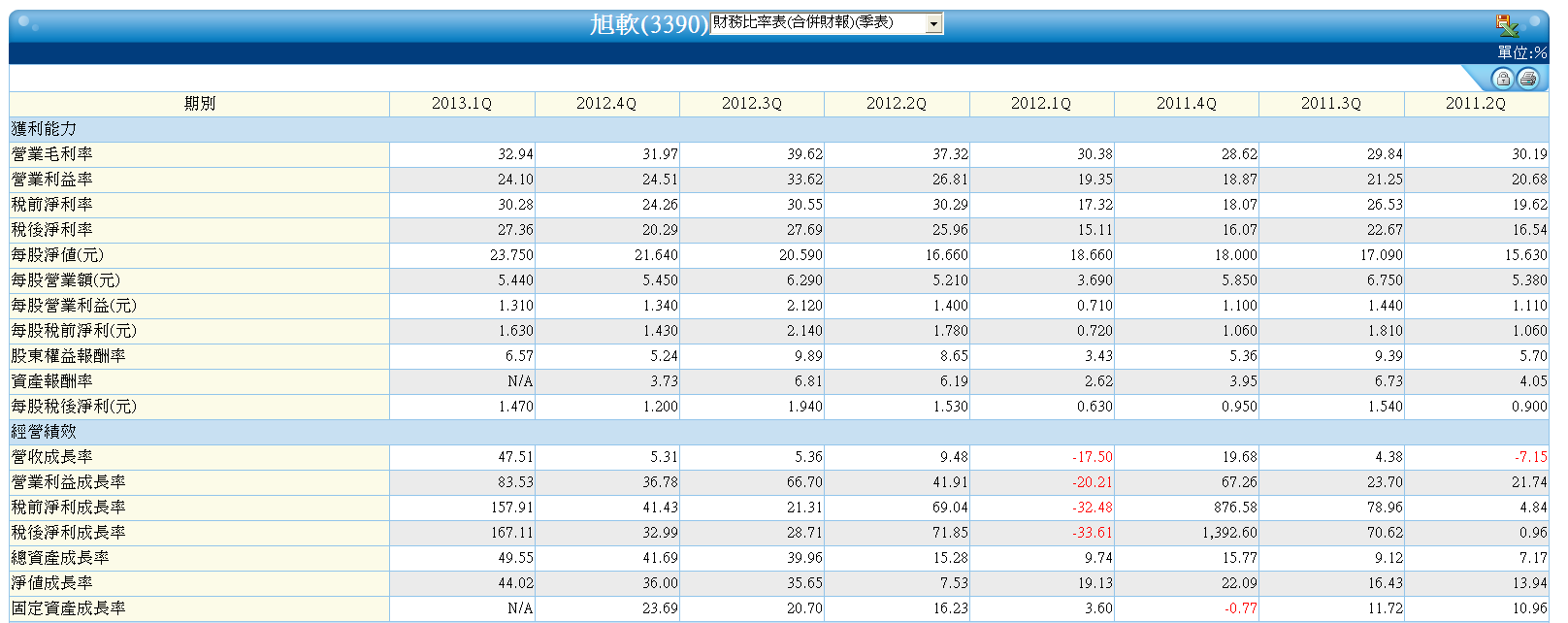Select the 2012.4Q column header
This screenshot has width=1568, height=623.
606,104
